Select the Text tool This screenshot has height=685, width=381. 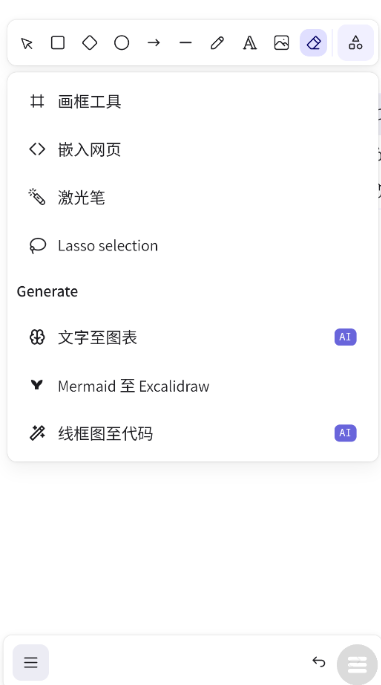[249, 43]
